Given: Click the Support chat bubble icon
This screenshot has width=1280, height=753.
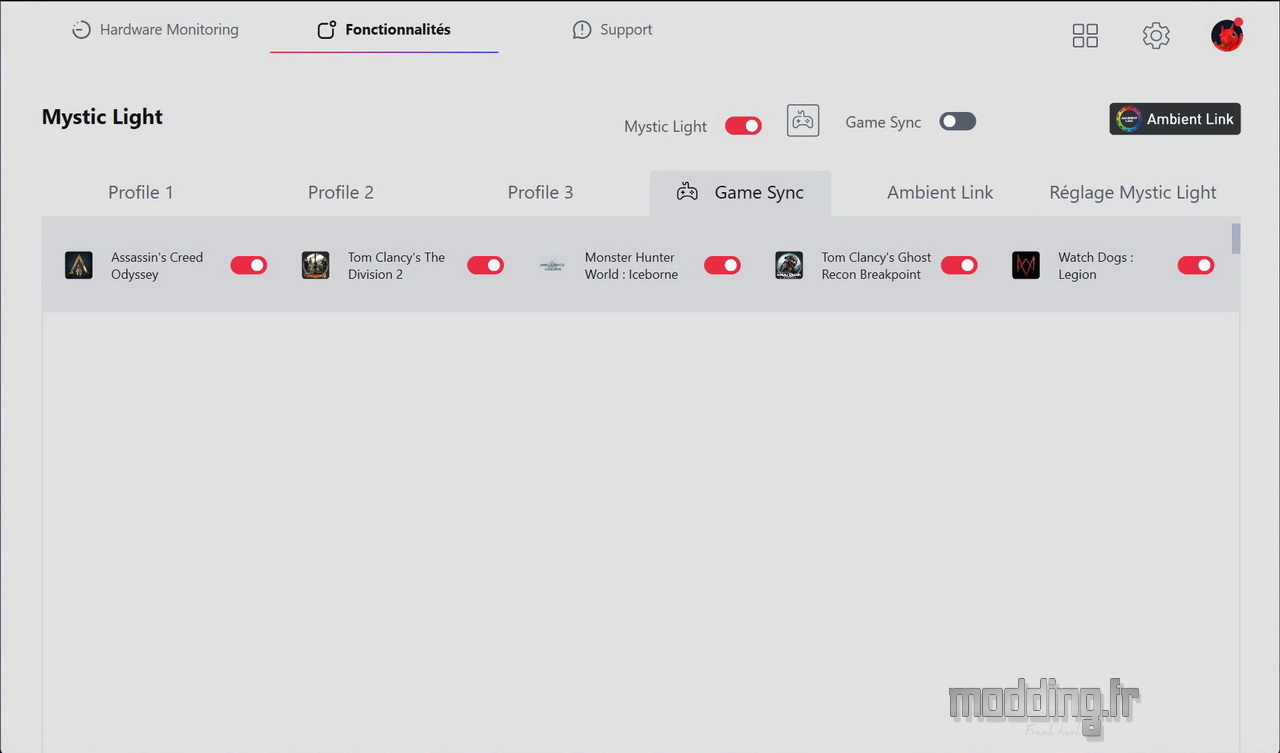Looking at the screenshot, I should (582, 30).
